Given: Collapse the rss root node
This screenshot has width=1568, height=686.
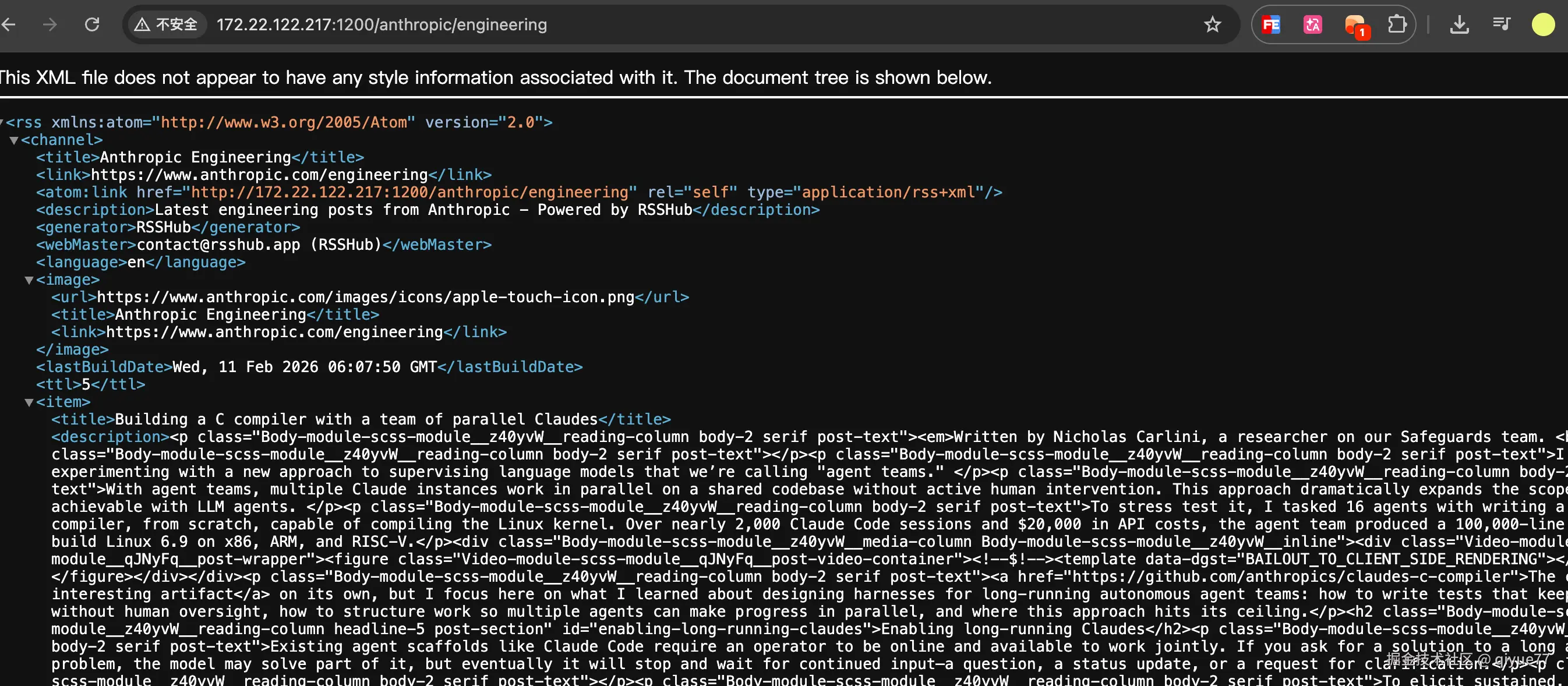Looking at the screenshot, I should pyautogui.click(x=2, y=122).
